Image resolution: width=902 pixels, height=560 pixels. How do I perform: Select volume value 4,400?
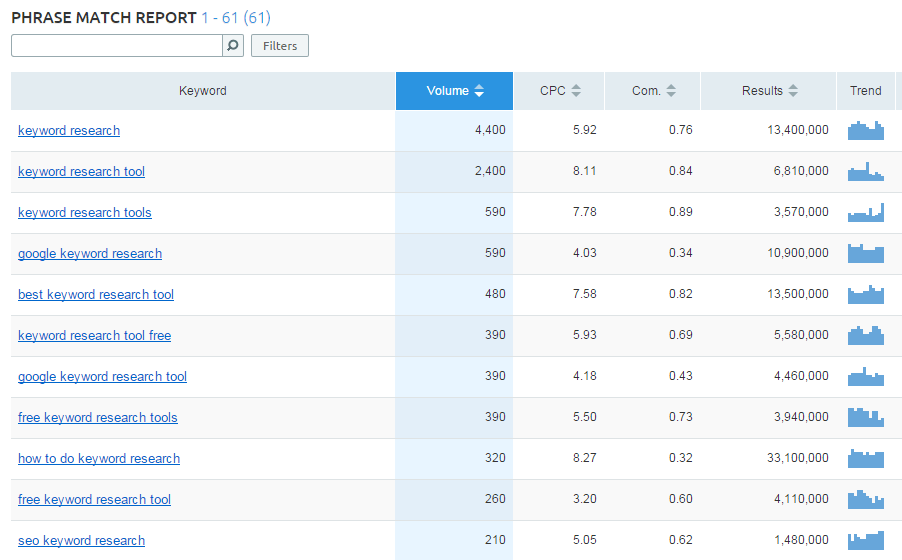pyautogui.click(x=490, y=130)
